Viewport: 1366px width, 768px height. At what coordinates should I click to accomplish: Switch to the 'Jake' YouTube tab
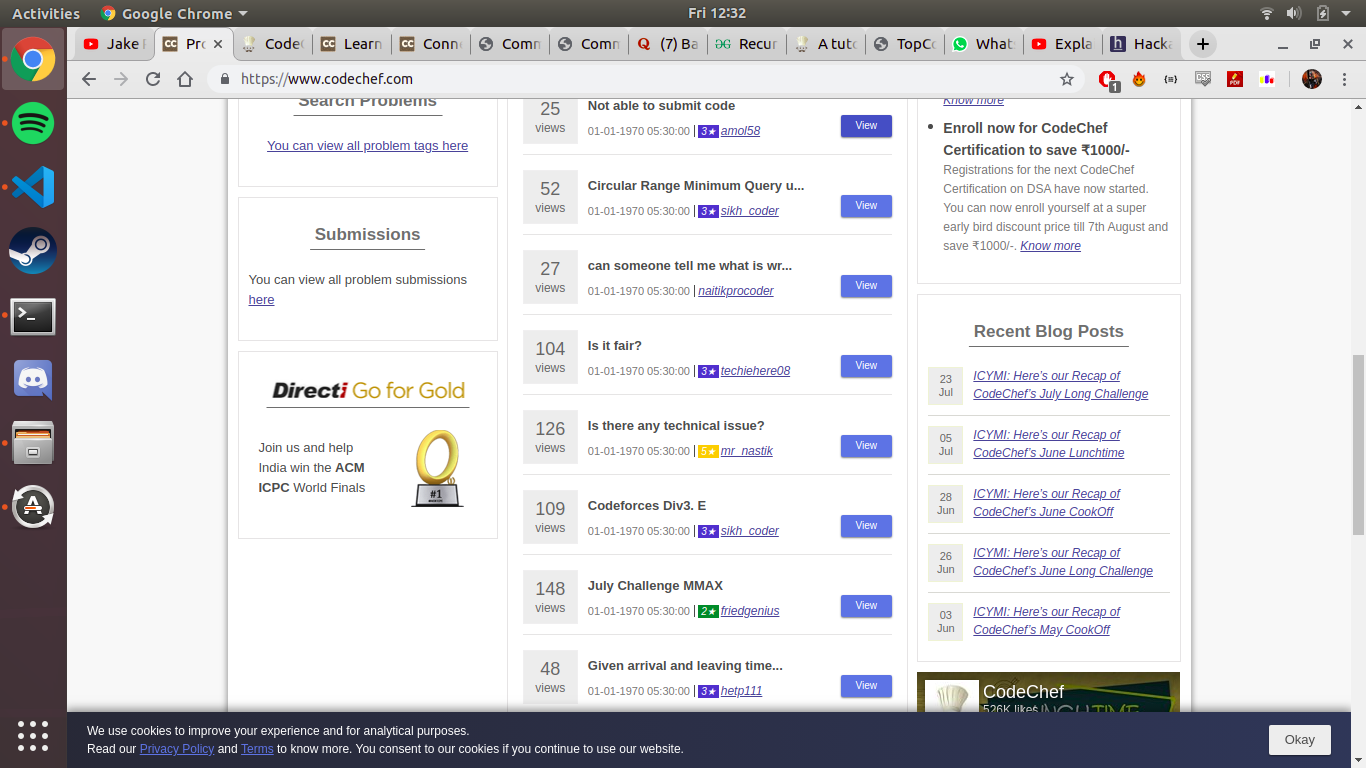114,44
